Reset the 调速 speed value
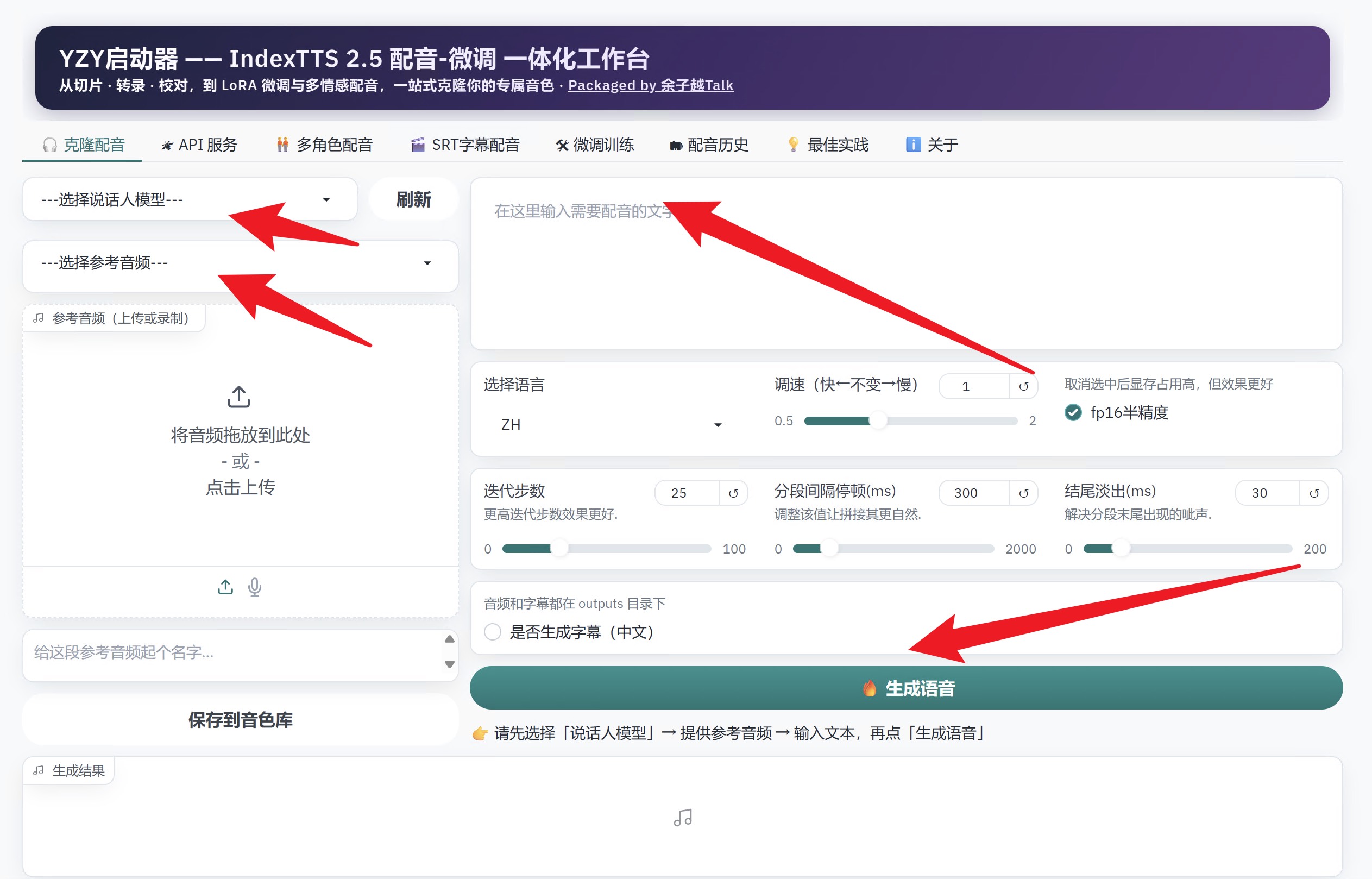 [x=1023, y=386]
